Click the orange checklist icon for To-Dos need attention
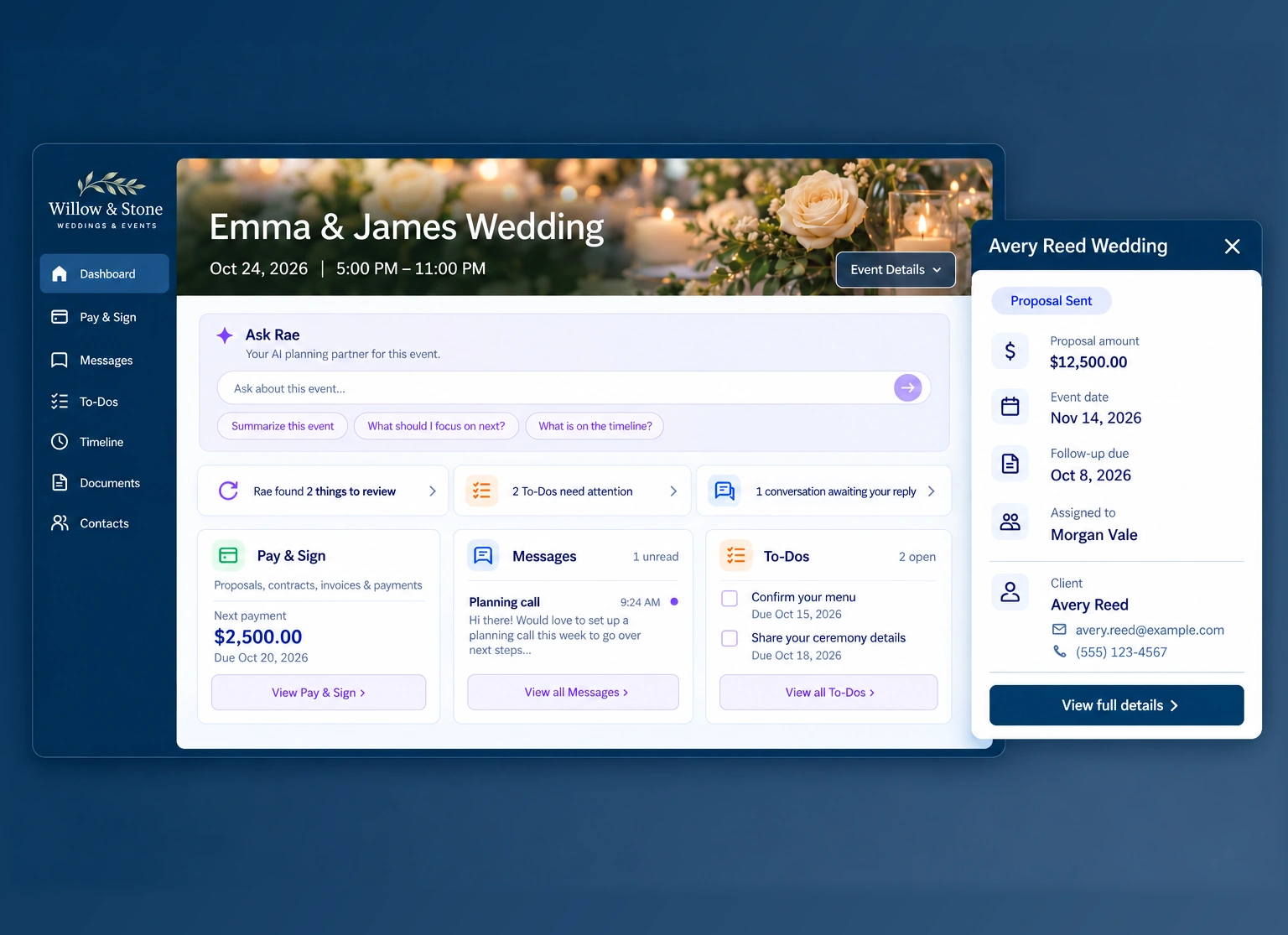The width and height of the screenshot is (1288, 935). click(x=482, y=491)
